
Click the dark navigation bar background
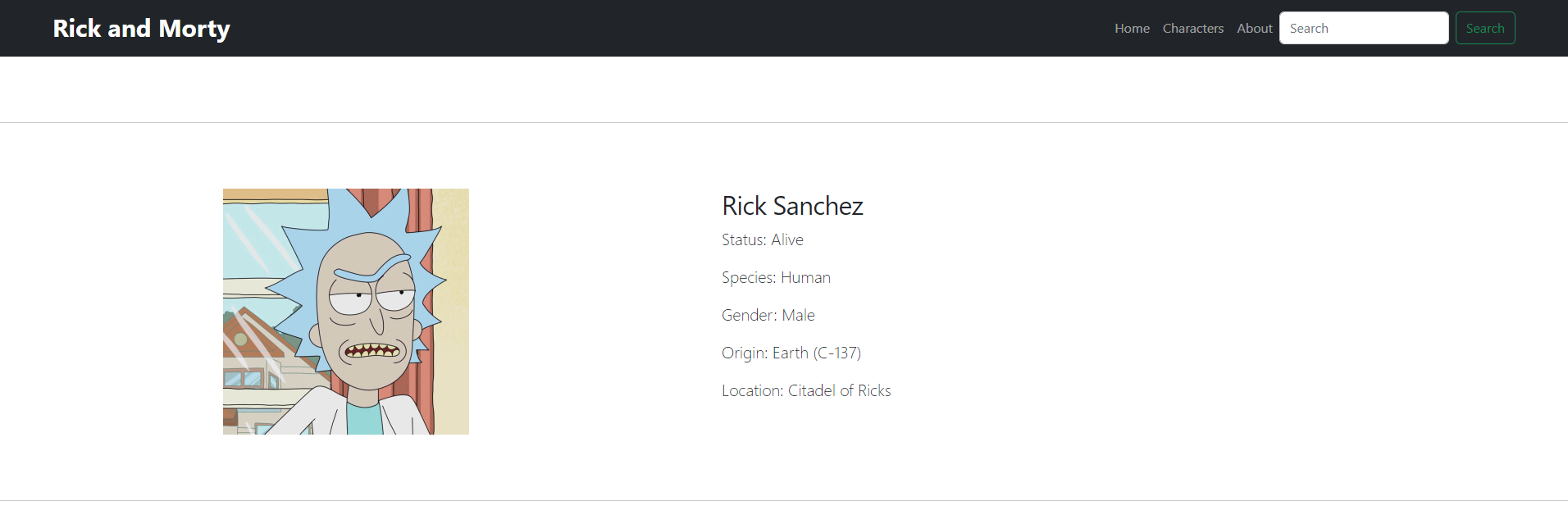656,28
